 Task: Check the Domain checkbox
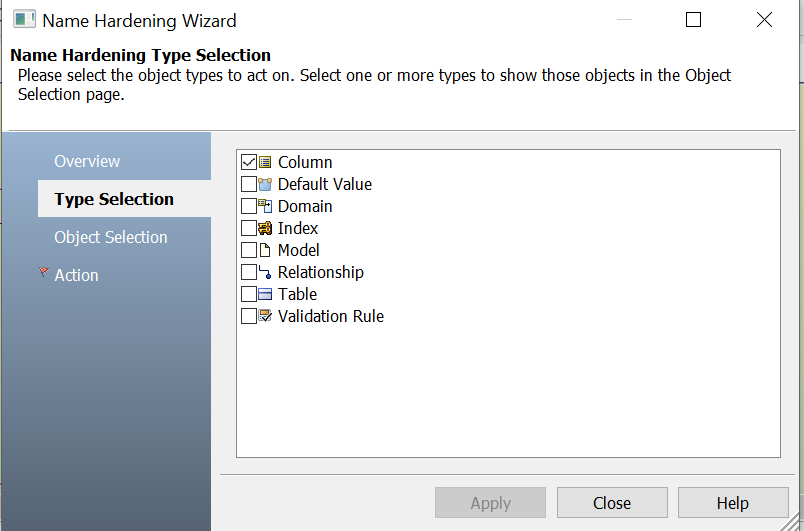[249, 206]
